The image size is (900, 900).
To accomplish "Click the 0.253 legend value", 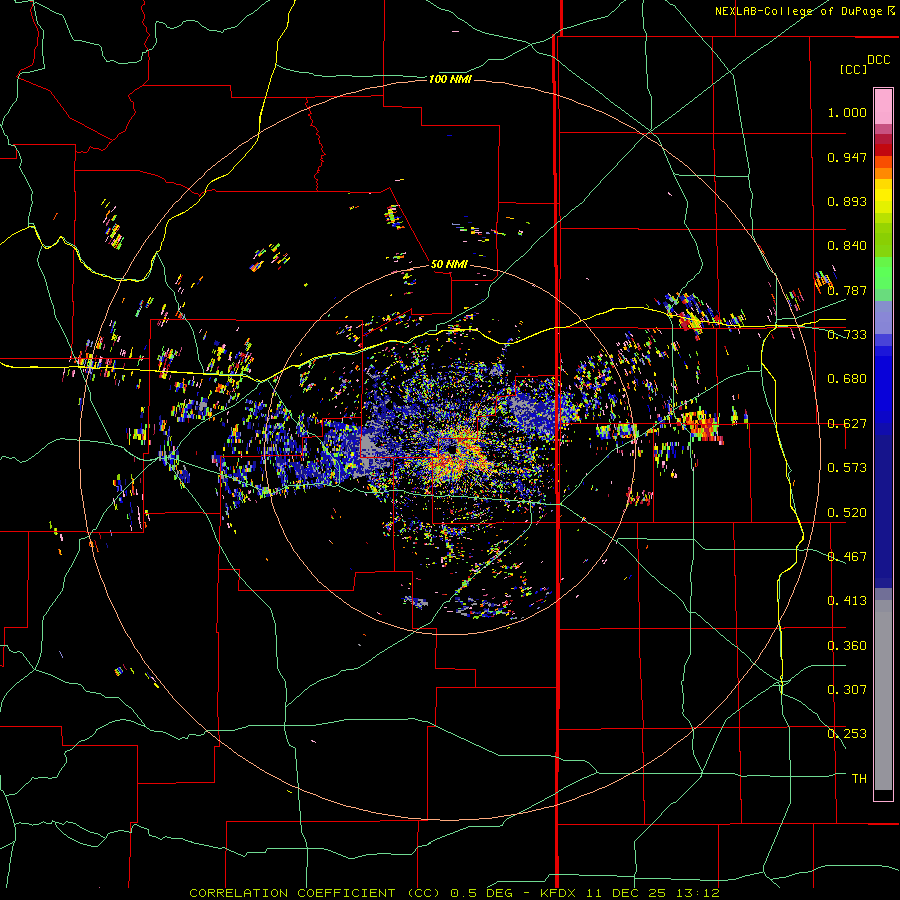I will (x=847, y=734).
